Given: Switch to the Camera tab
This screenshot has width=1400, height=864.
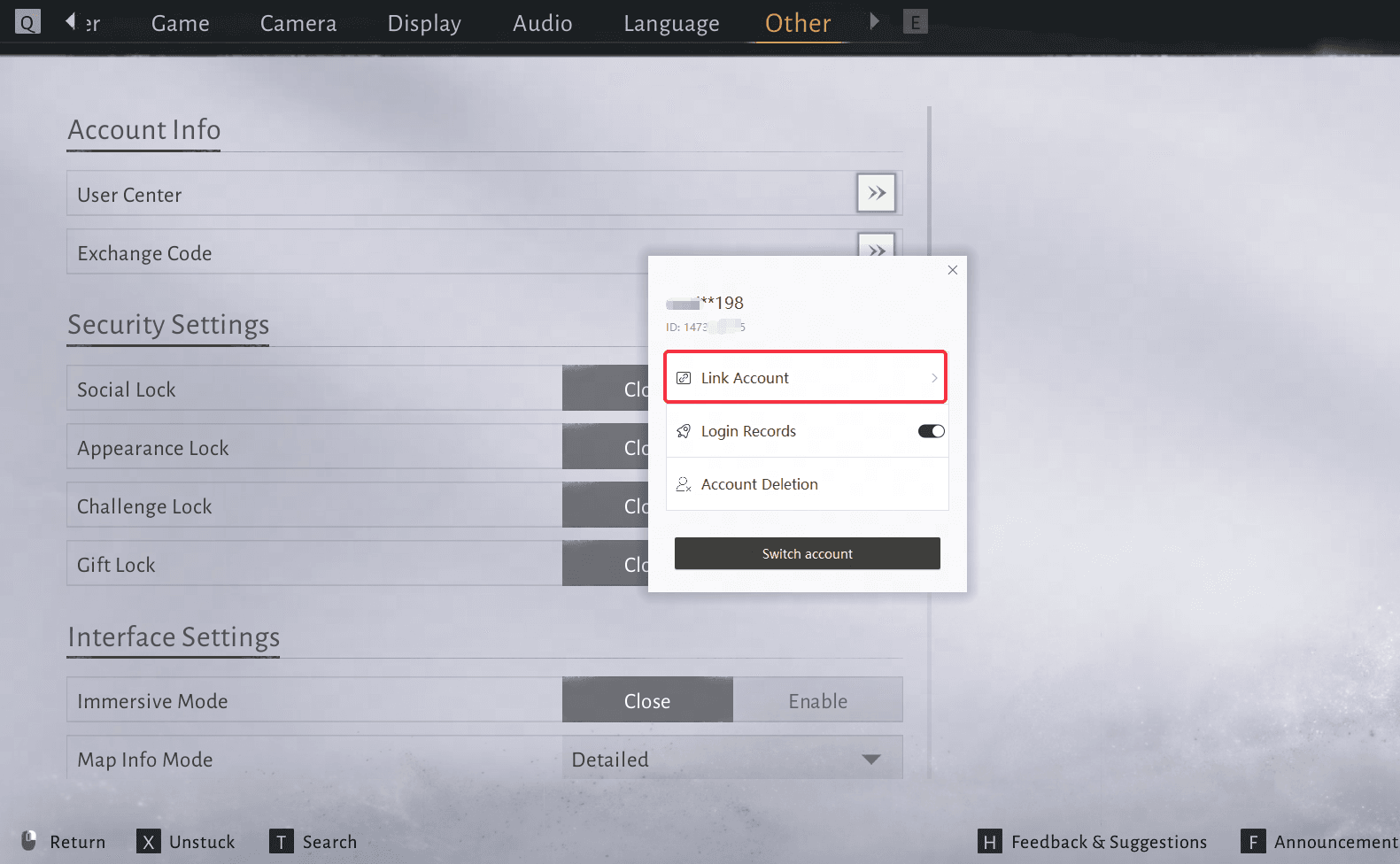Looking at the screenshot, I should (298, 23).
